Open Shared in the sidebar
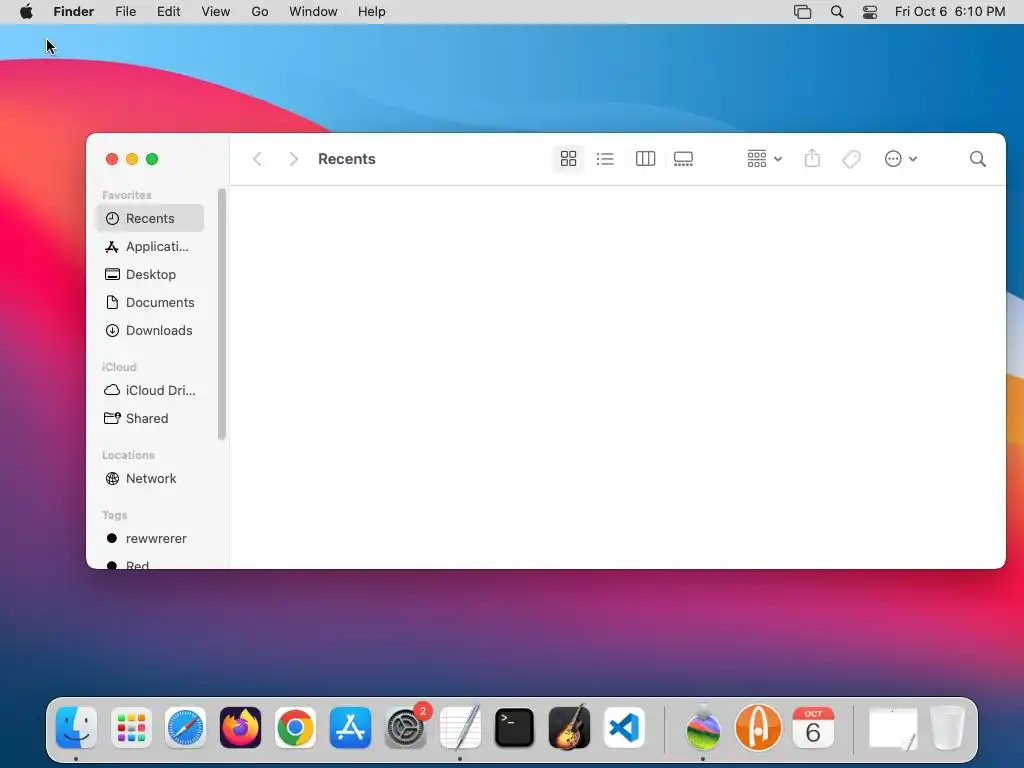1024x768 pixels. click(150, 418)
